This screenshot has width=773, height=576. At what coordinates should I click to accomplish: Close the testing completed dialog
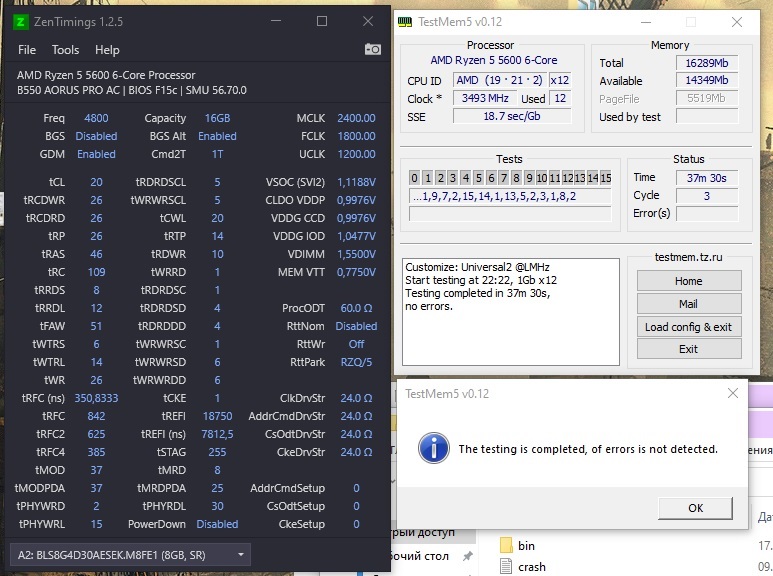pos(733,393)
